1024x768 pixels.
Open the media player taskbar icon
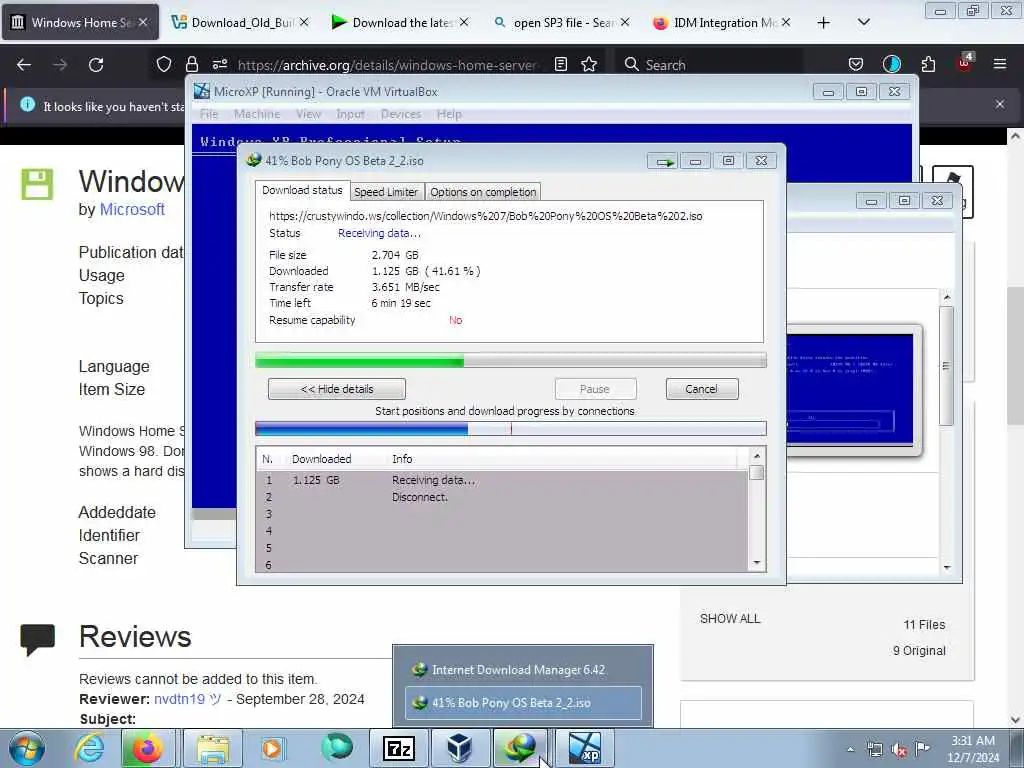point(272,748)
